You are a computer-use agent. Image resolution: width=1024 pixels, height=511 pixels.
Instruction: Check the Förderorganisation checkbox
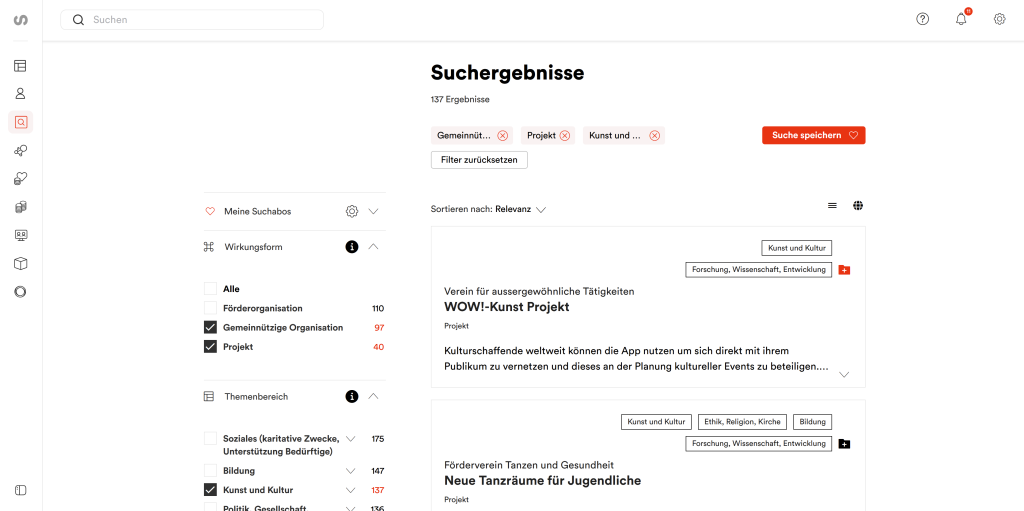coord(210,308)
